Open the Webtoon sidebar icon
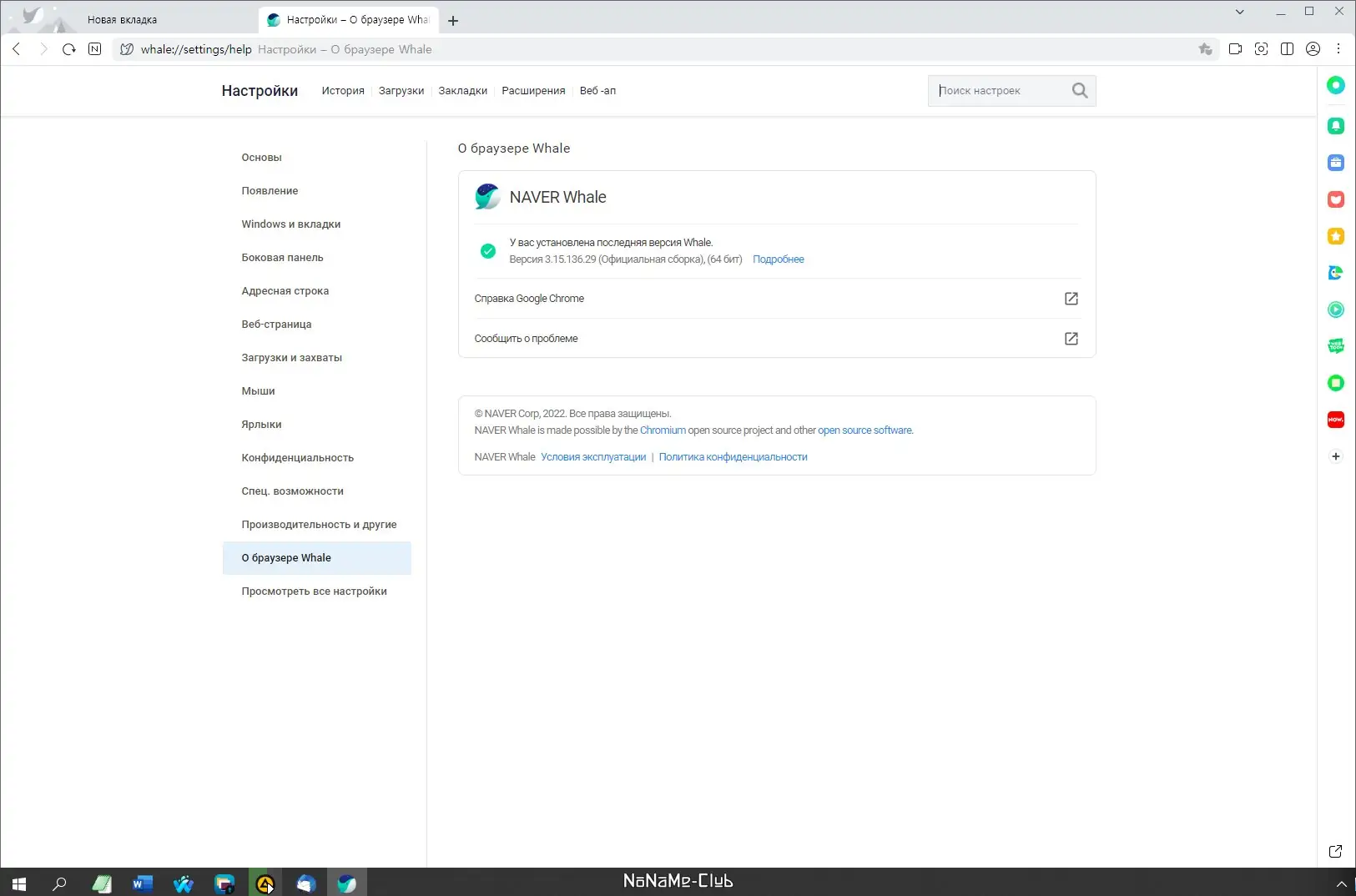The height and width of the screenshot is (896, 1356). (x=1336, y=346)
